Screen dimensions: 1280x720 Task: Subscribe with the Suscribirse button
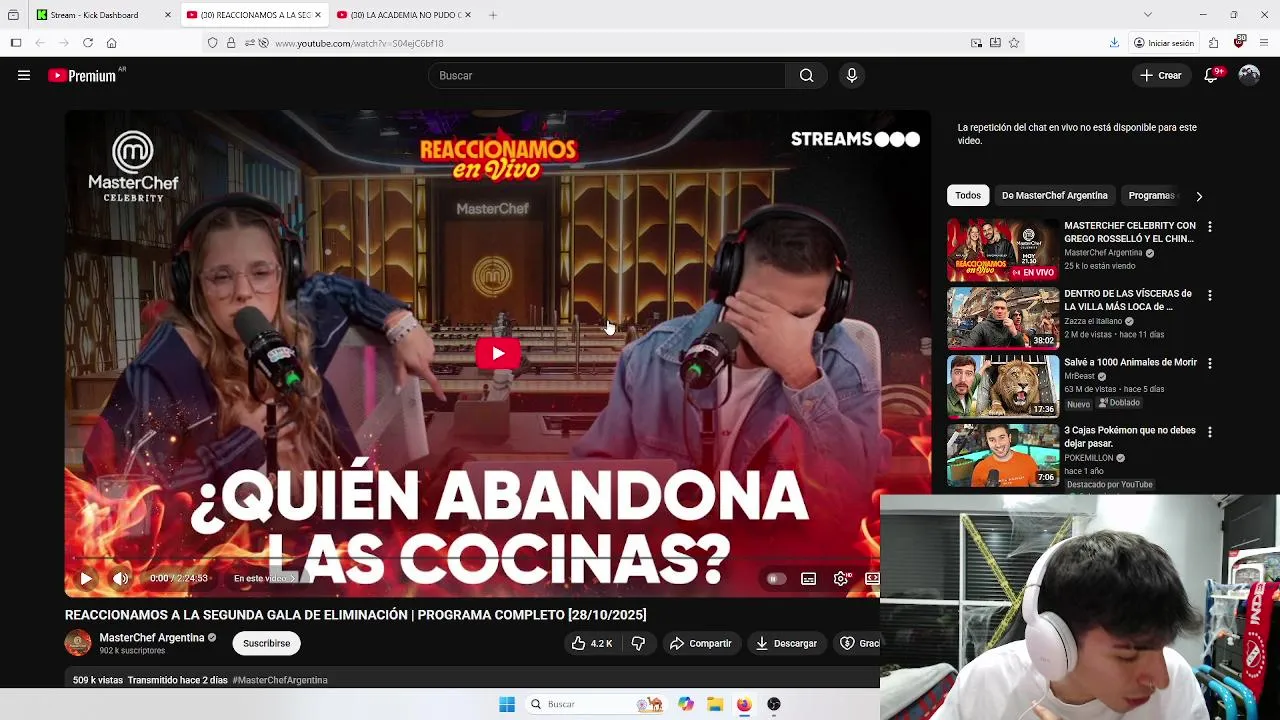tap(266, 643)
